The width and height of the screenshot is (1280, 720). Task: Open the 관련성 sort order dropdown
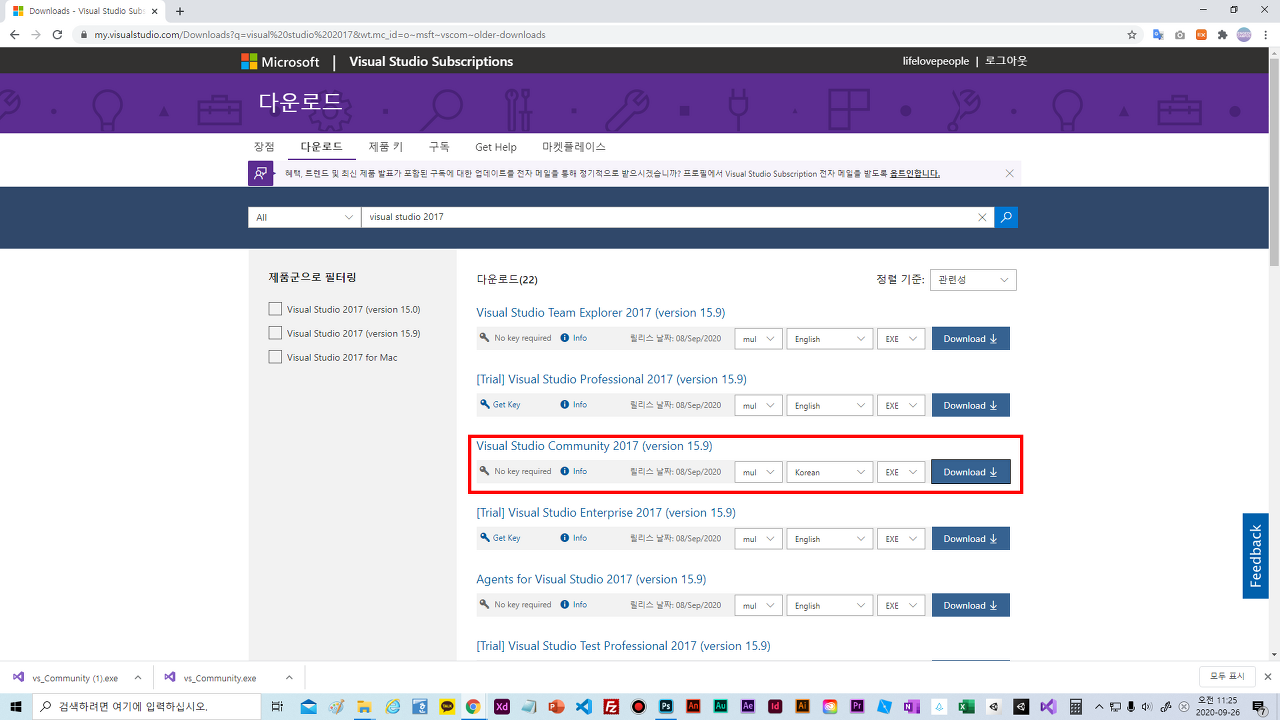pos(973,280)
